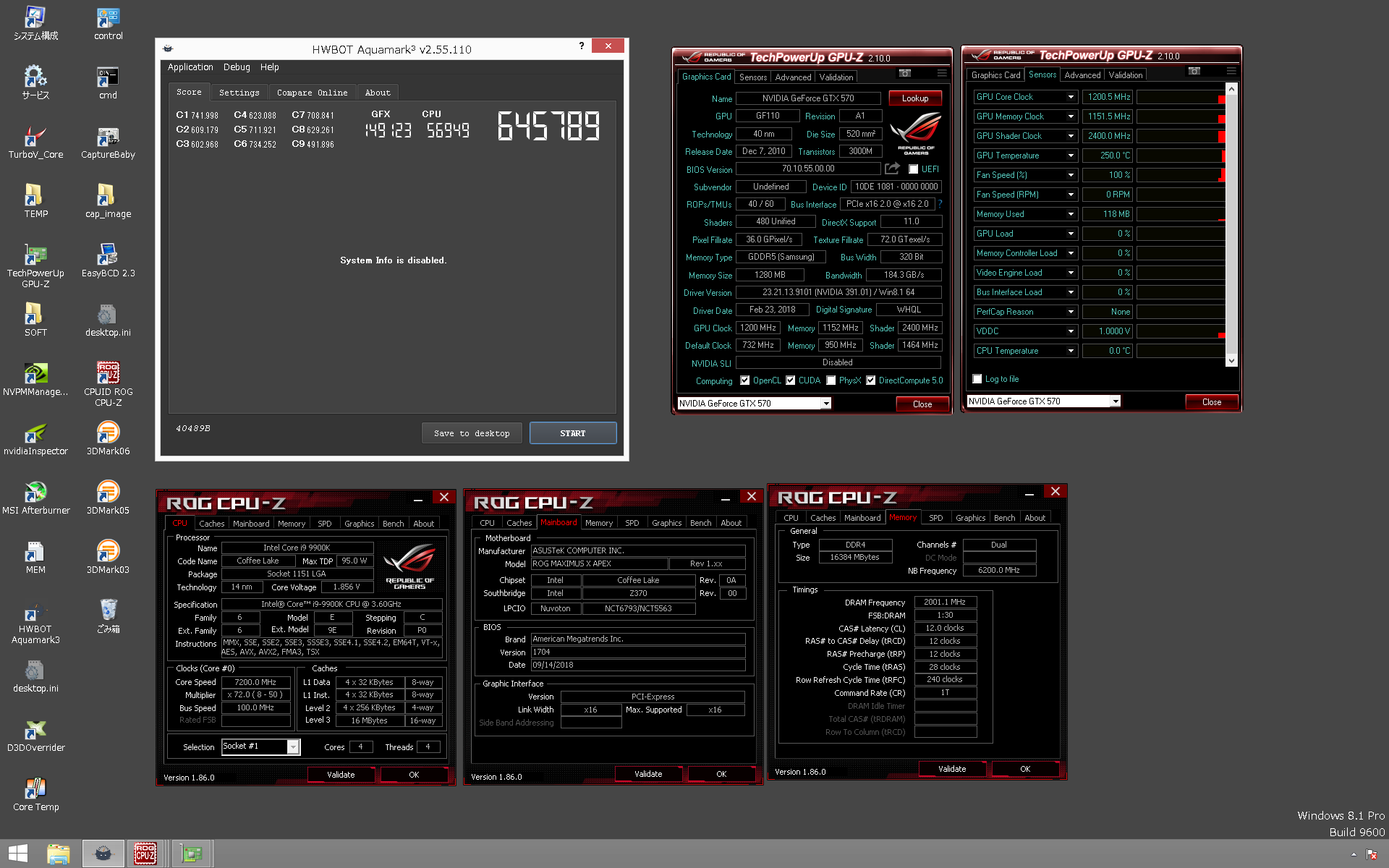1389x868 pixels.
Task: Open the D3DOverrider desktop icon
Action: tap(35, 736)
